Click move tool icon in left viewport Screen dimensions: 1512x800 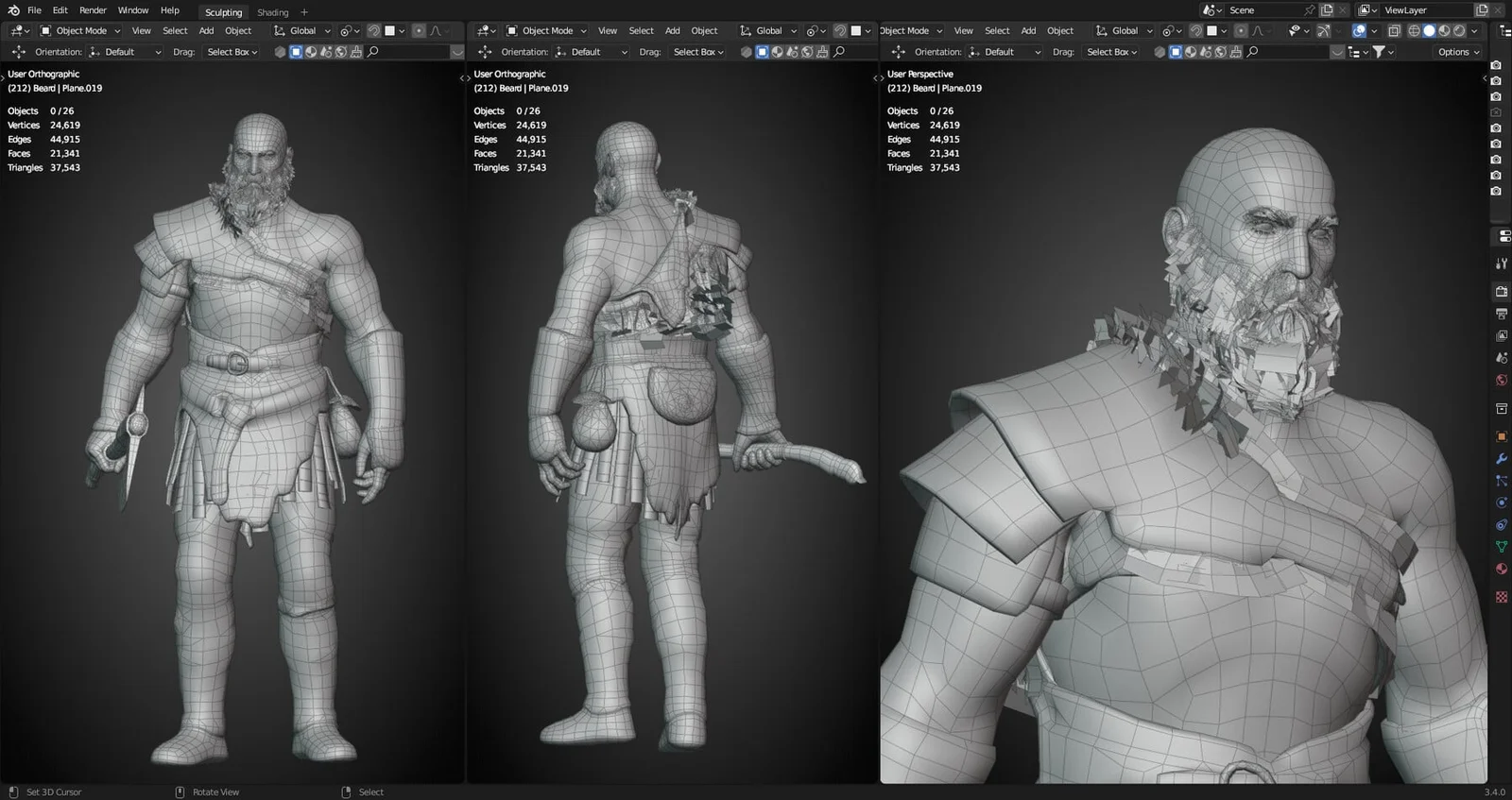[18, 52]
